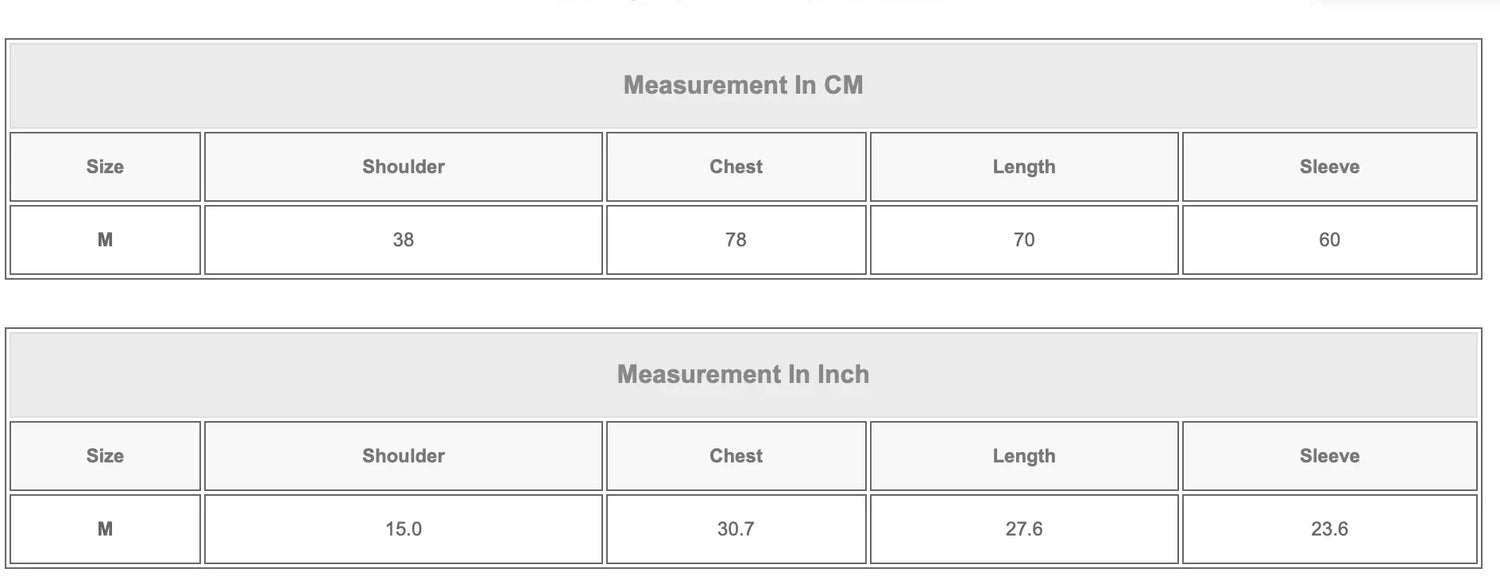Viewport: 1500px width, 580px height.
Task: Click the Length header in the Inch table
Action: 1024,456
